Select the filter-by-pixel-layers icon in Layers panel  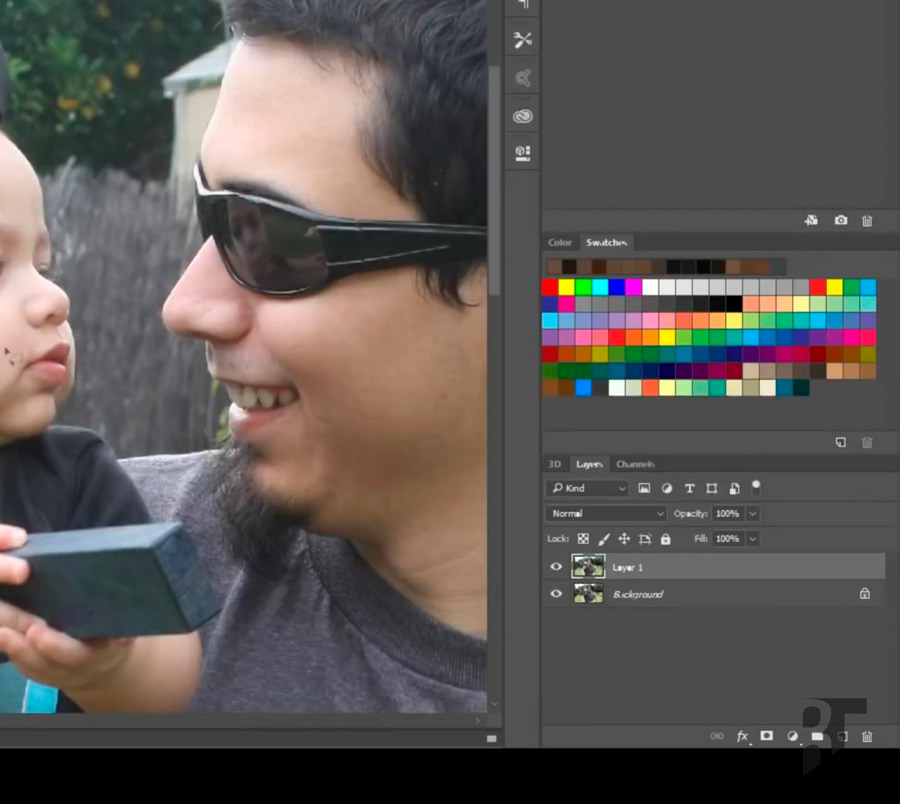(x=642, y=488)
